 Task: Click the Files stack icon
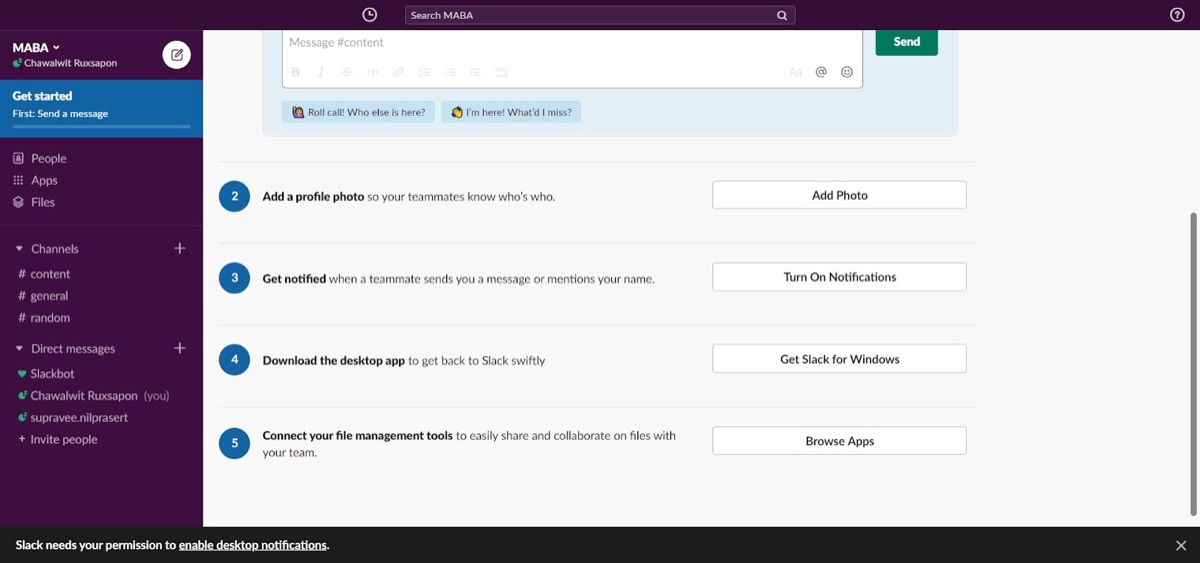pos(18,202)
